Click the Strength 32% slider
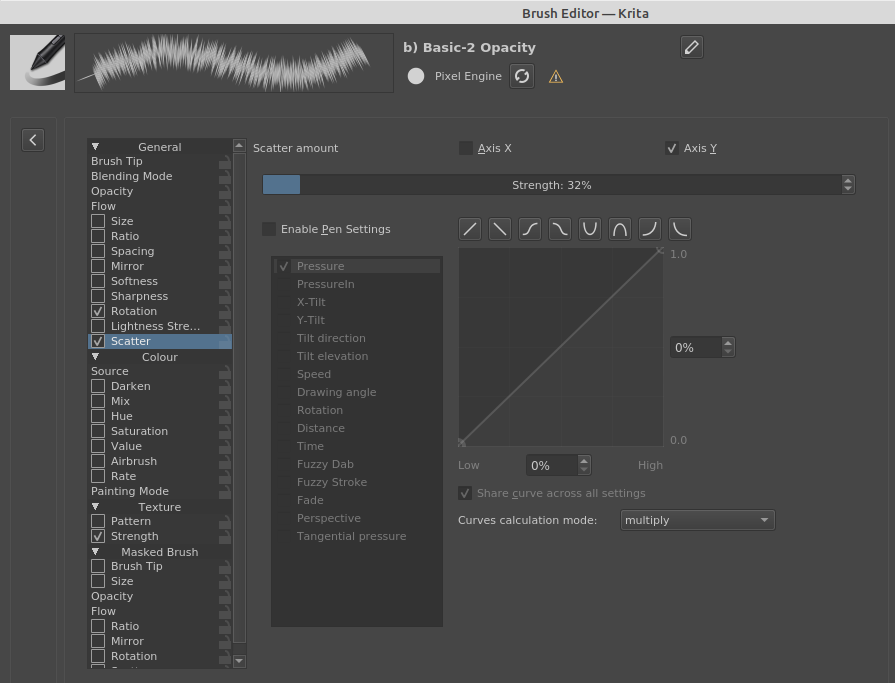 point(551,185)
